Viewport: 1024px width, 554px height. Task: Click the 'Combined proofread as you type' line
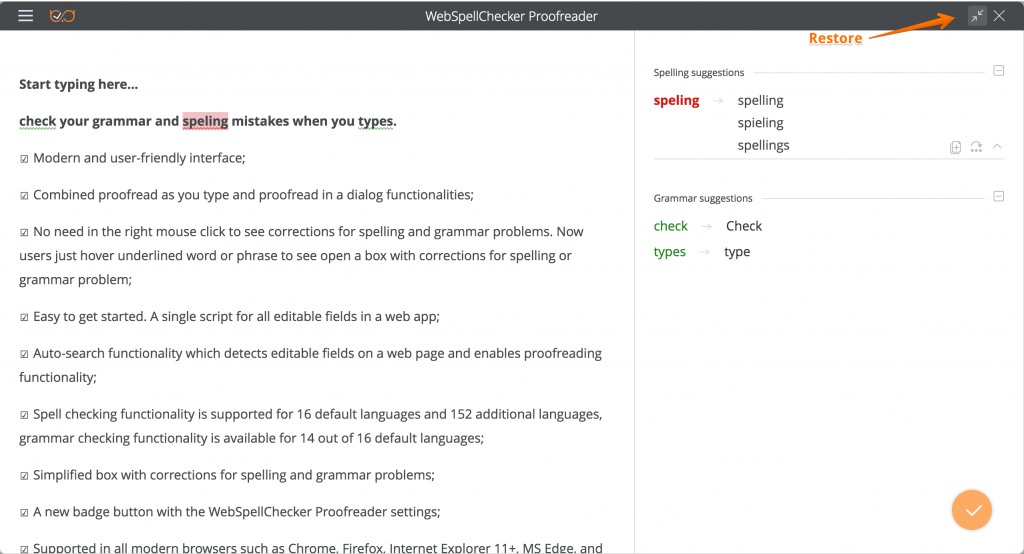[246, 195]
